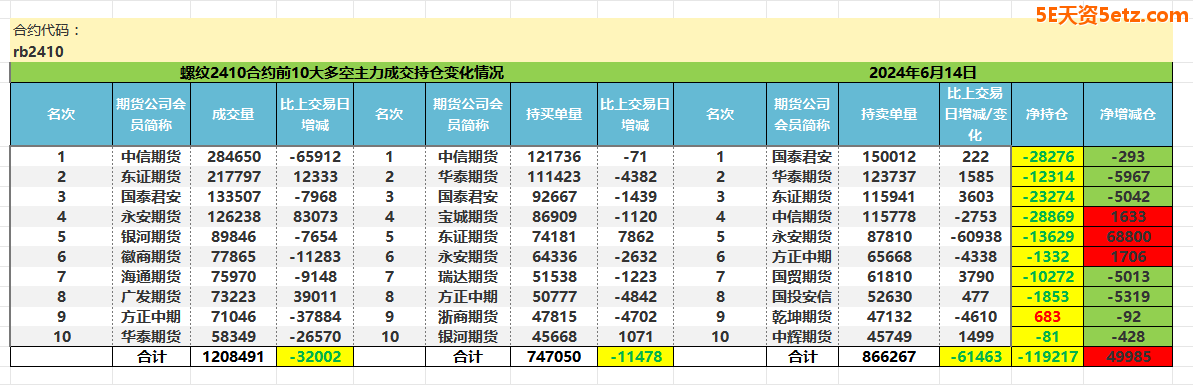Select volume value 58349
Viewport: 1193px width, 385px height.
pyautogui.click(x=233, y=336)
